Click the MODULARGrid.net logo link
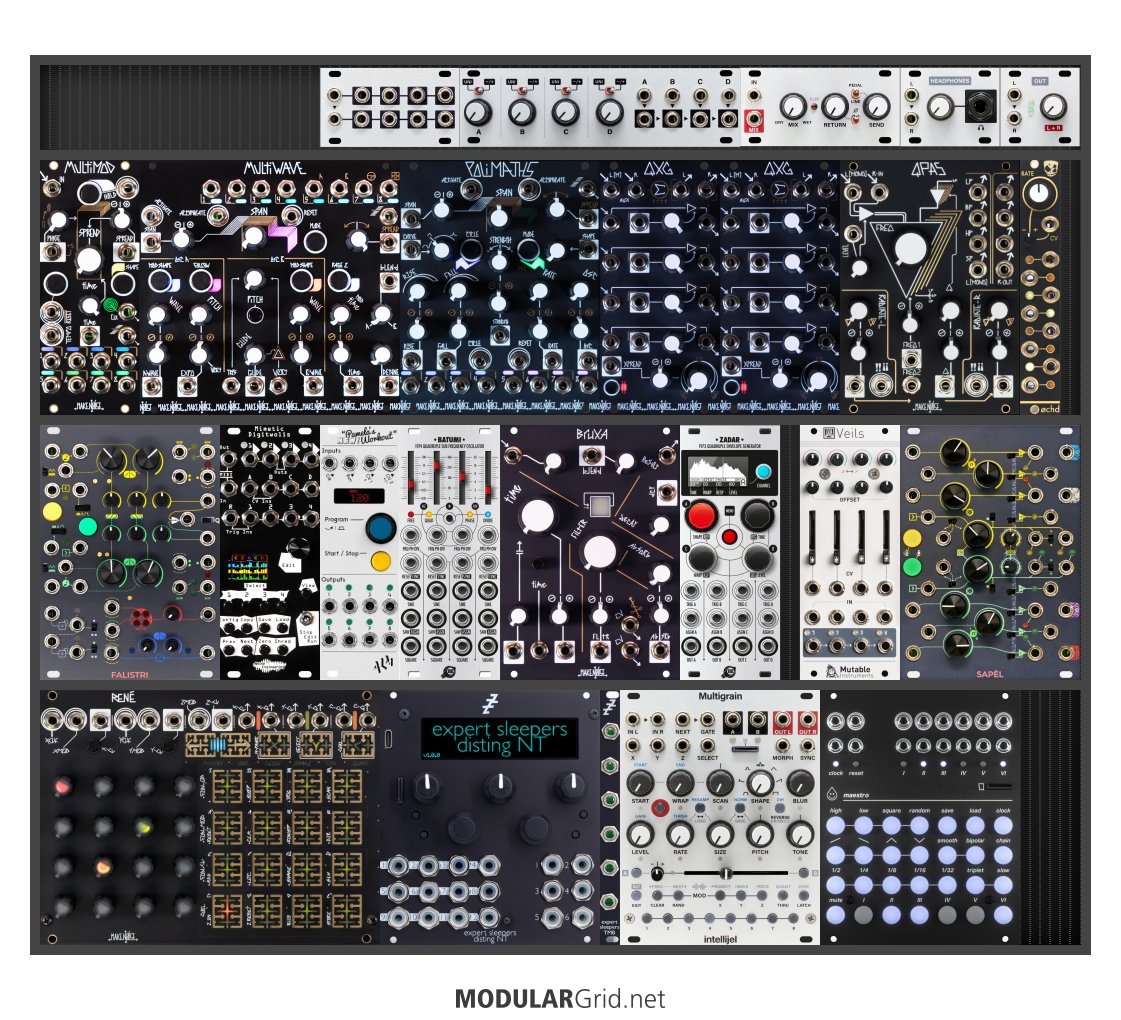1121x1020 pixels. (560, 999)
